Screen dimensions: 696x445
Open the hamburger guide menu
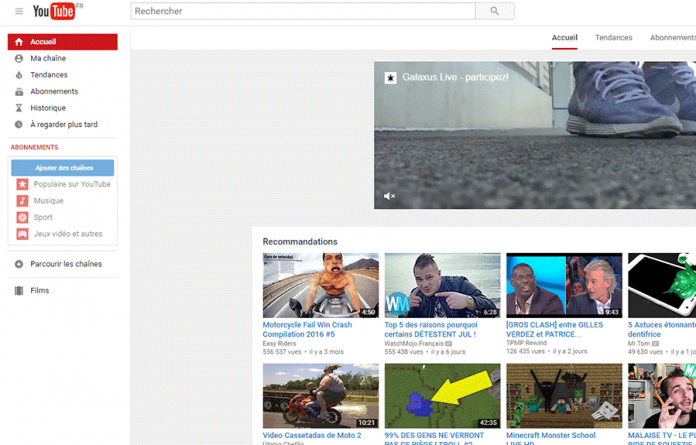coord(19,11)
